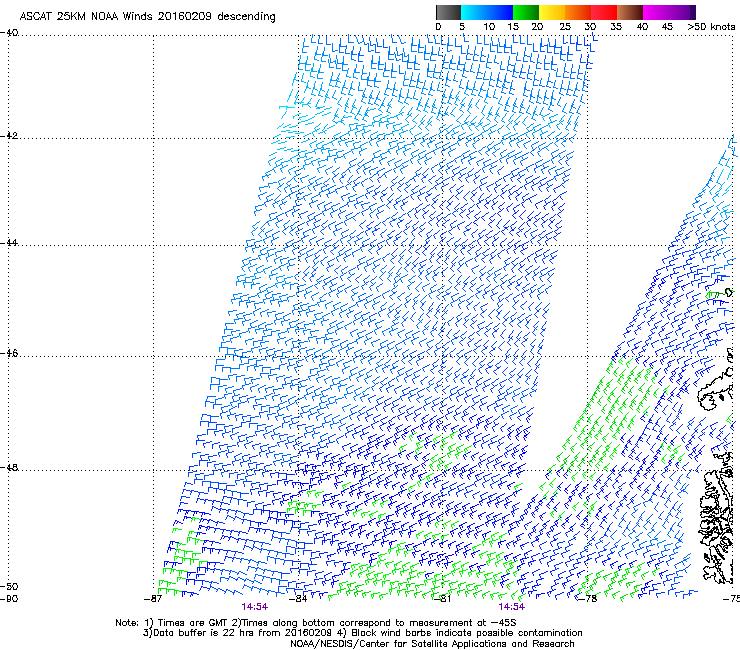The width and height of the screenshot is (740, 650).
Task: Click the data buffer note line
Action: (x=362, y=633)
